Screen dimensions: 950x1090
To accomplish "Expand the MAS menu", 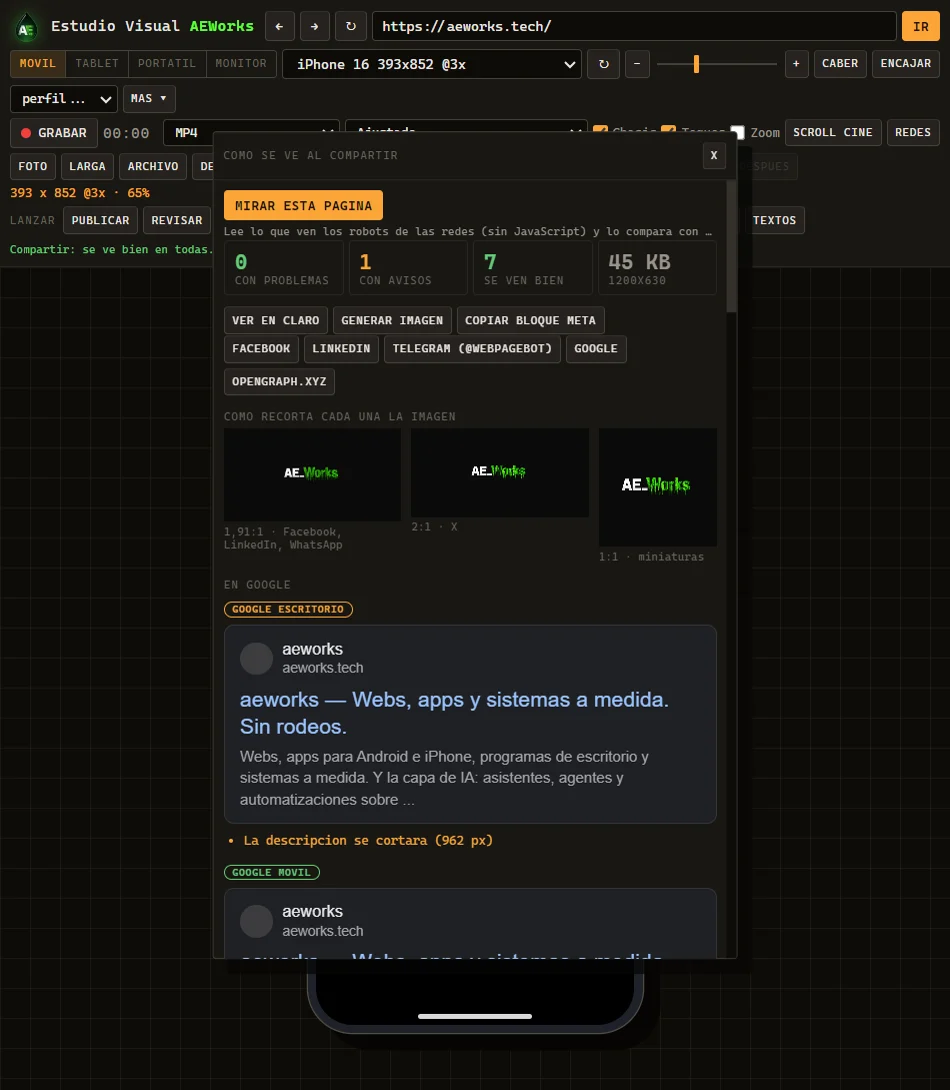I will point(149,99).
